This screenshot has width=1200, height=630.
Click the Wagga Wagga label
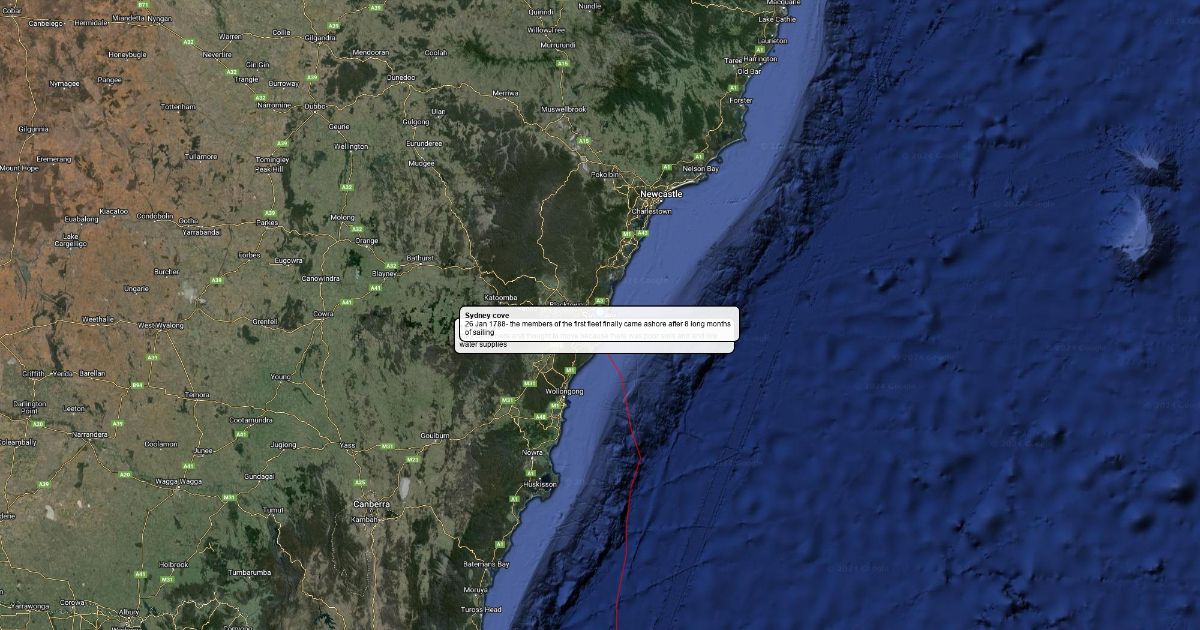pyautogui.click(x=178, y=481)
